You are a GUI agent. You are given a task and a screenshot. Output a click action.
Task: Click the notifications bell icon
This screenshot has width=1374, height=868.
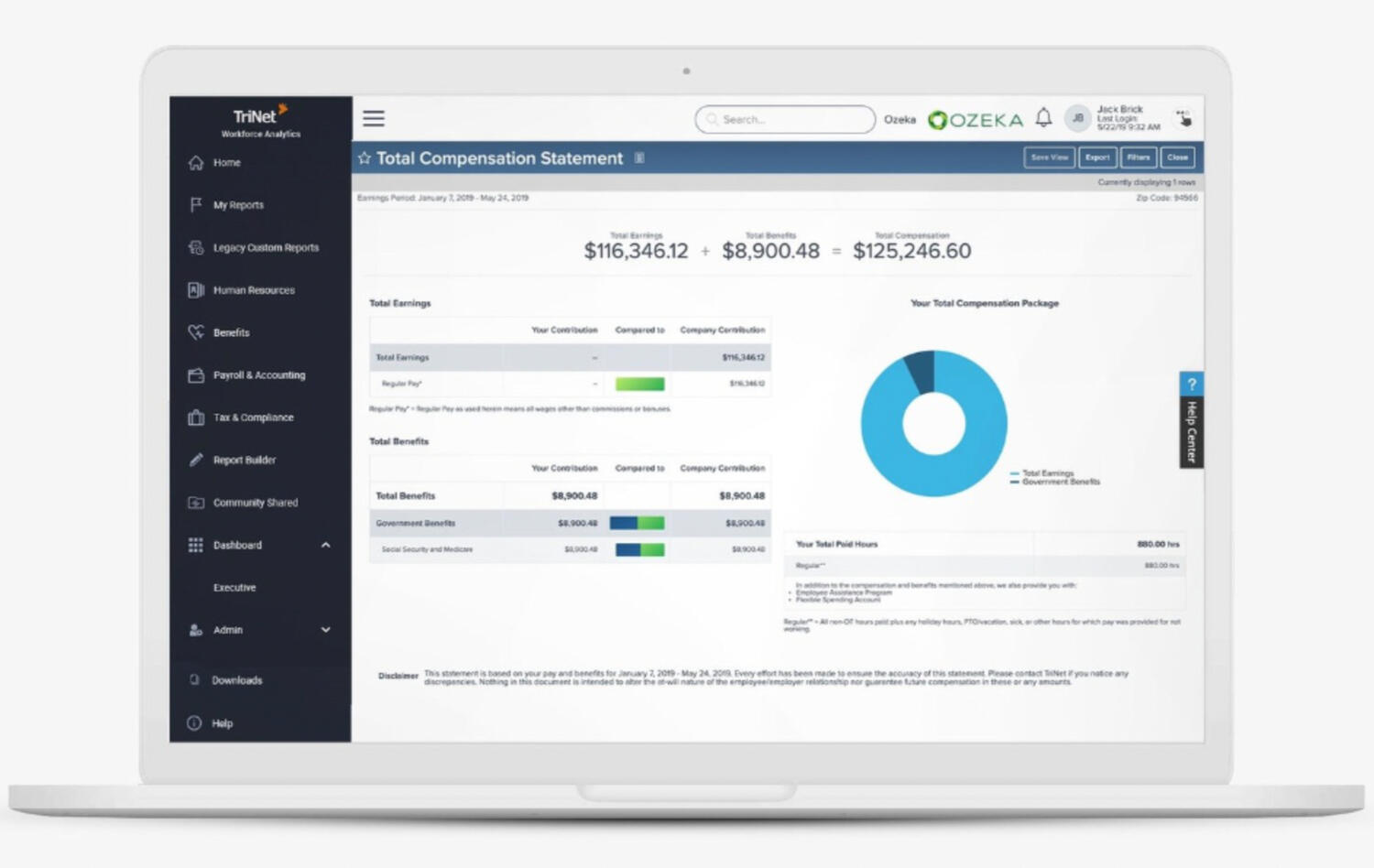1043,118
